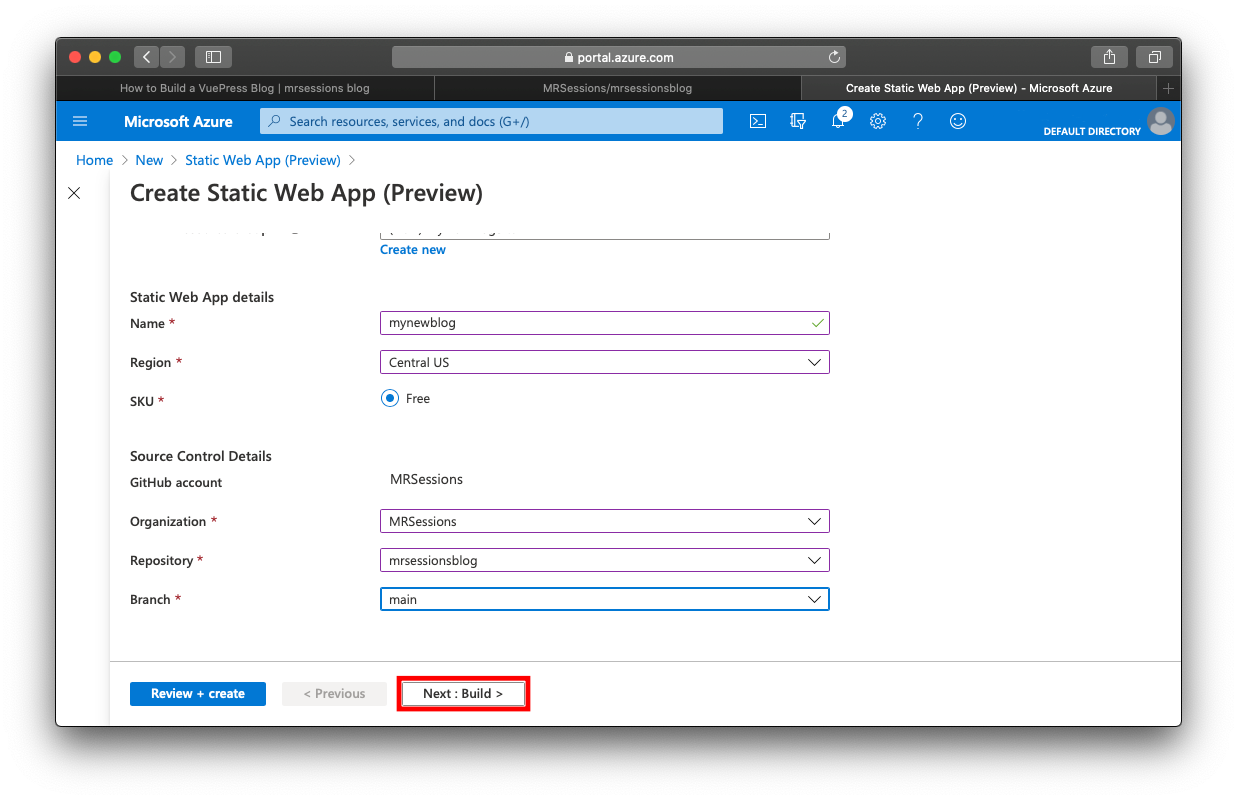Open the Safari Share button
The height and width of the screenshot is (800, 1237).
pos(1110,57)
